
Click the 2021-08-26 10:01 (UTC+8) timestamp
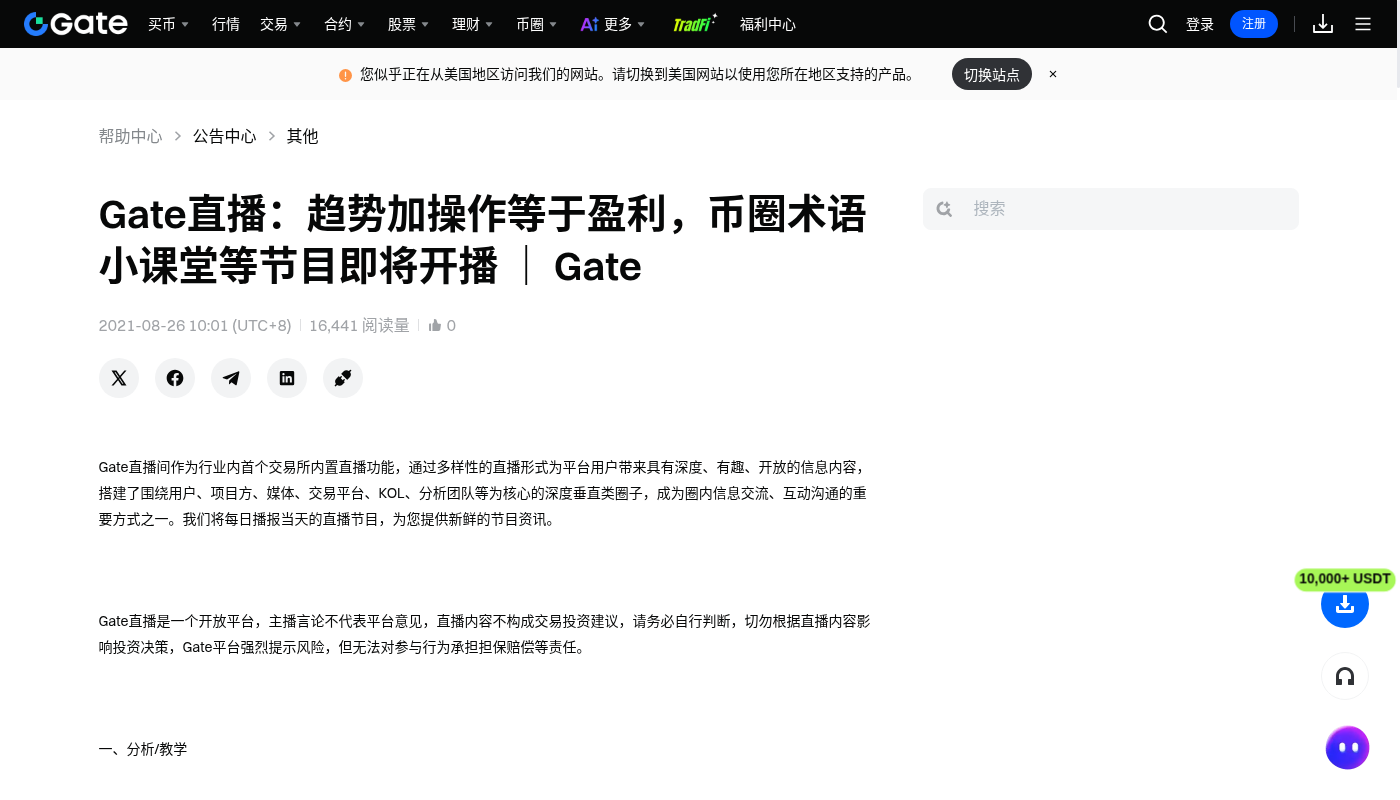coord(195,325)
